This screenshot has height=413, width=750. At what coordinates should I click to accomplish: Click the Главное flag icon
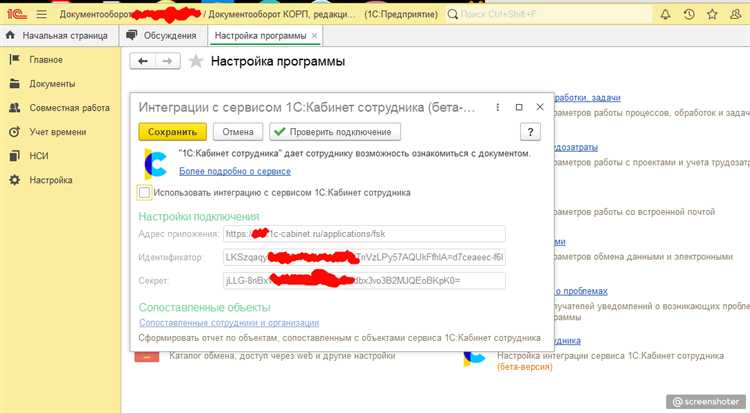tap(15, 59)
